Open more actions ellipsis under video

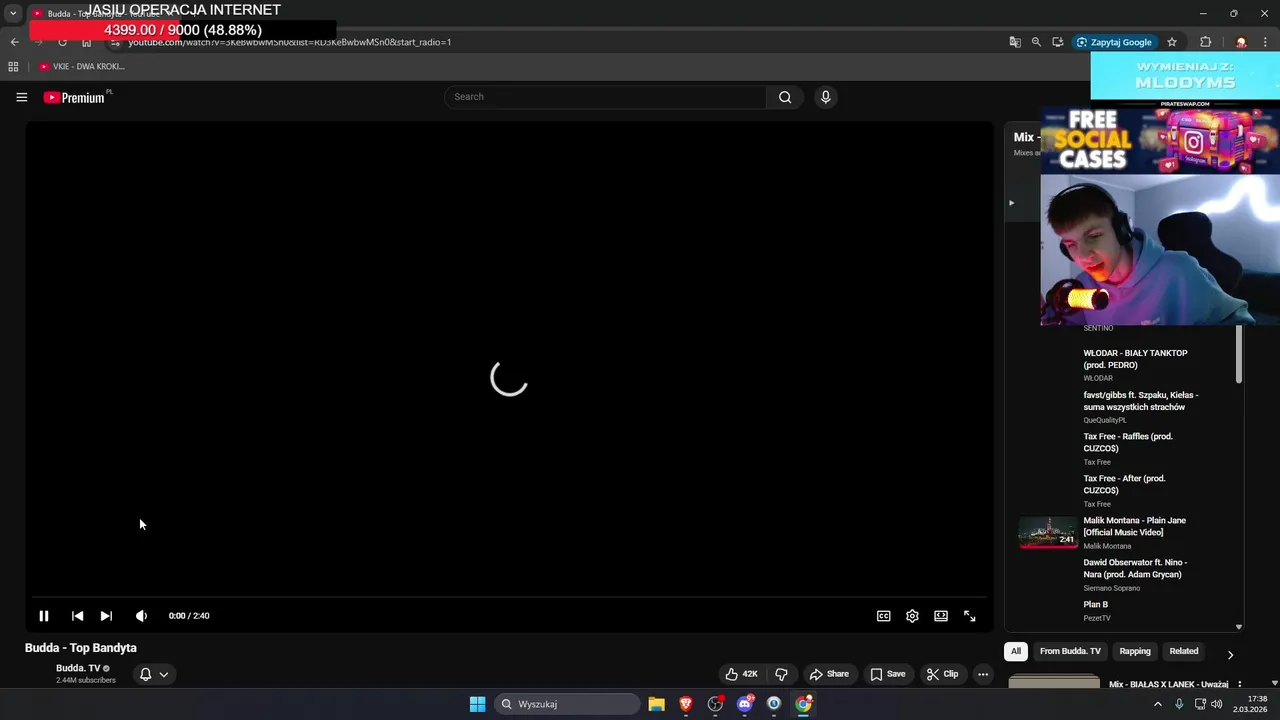coord(983,674)
